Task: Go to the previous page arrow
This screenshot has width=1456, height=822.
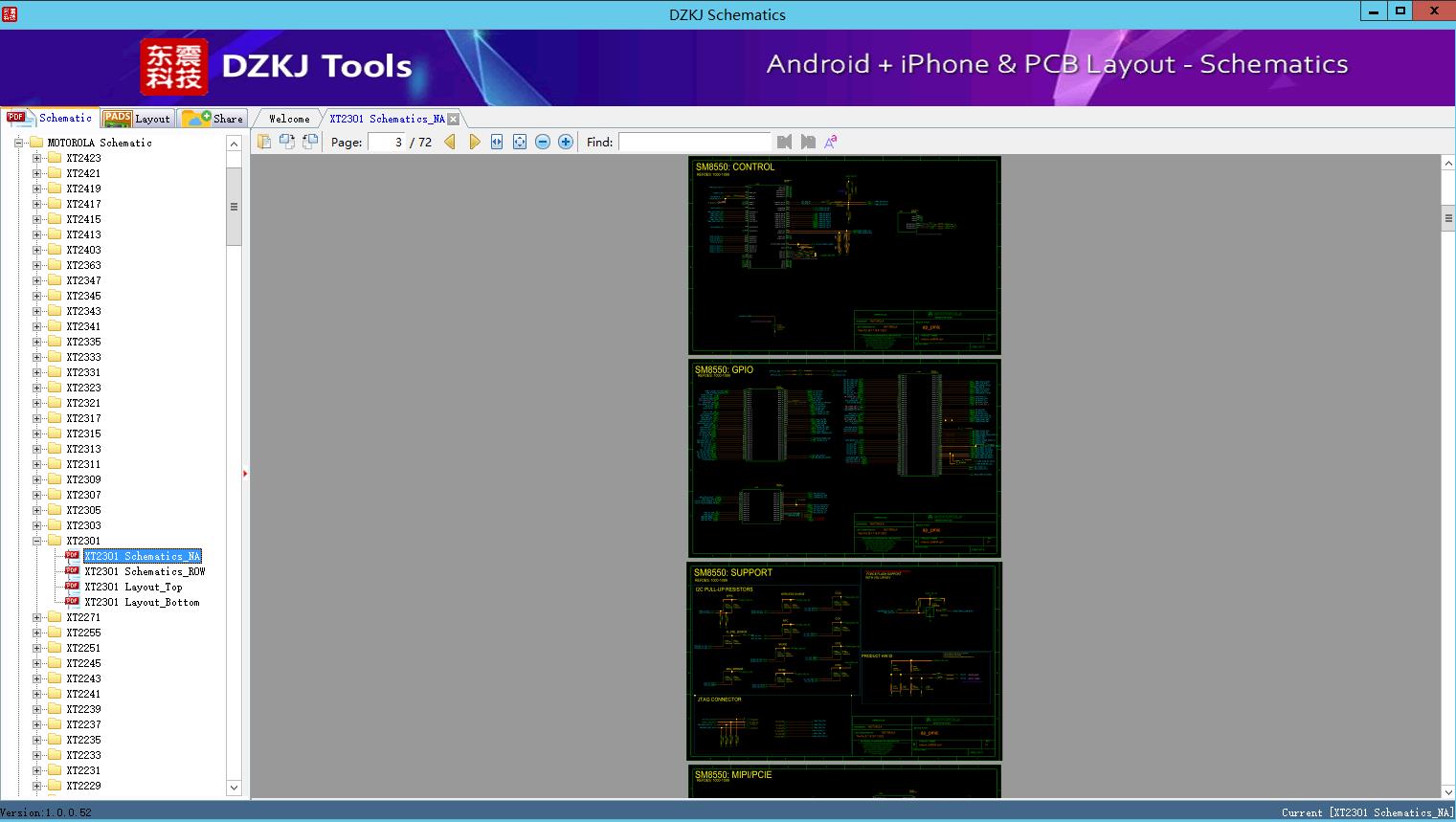Action: 450,142
